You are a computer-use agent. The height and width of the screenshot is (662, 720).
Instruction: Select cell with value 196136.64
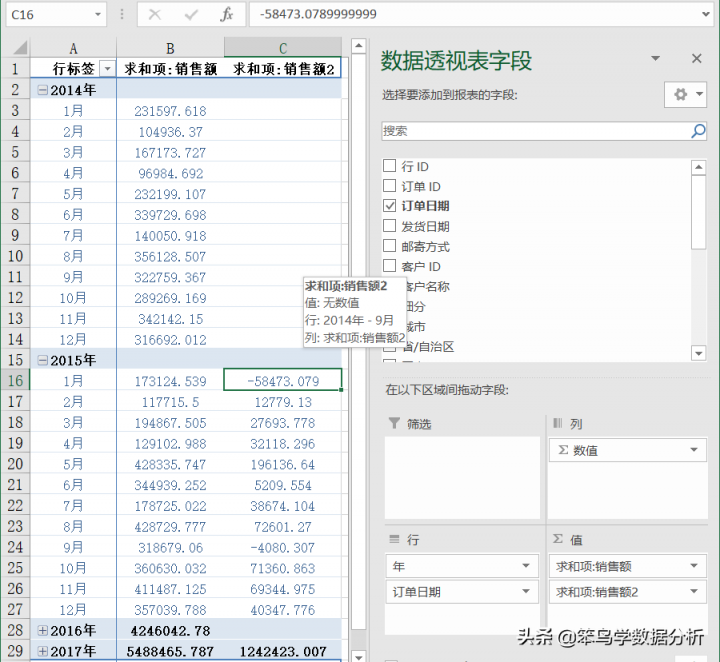283,464
